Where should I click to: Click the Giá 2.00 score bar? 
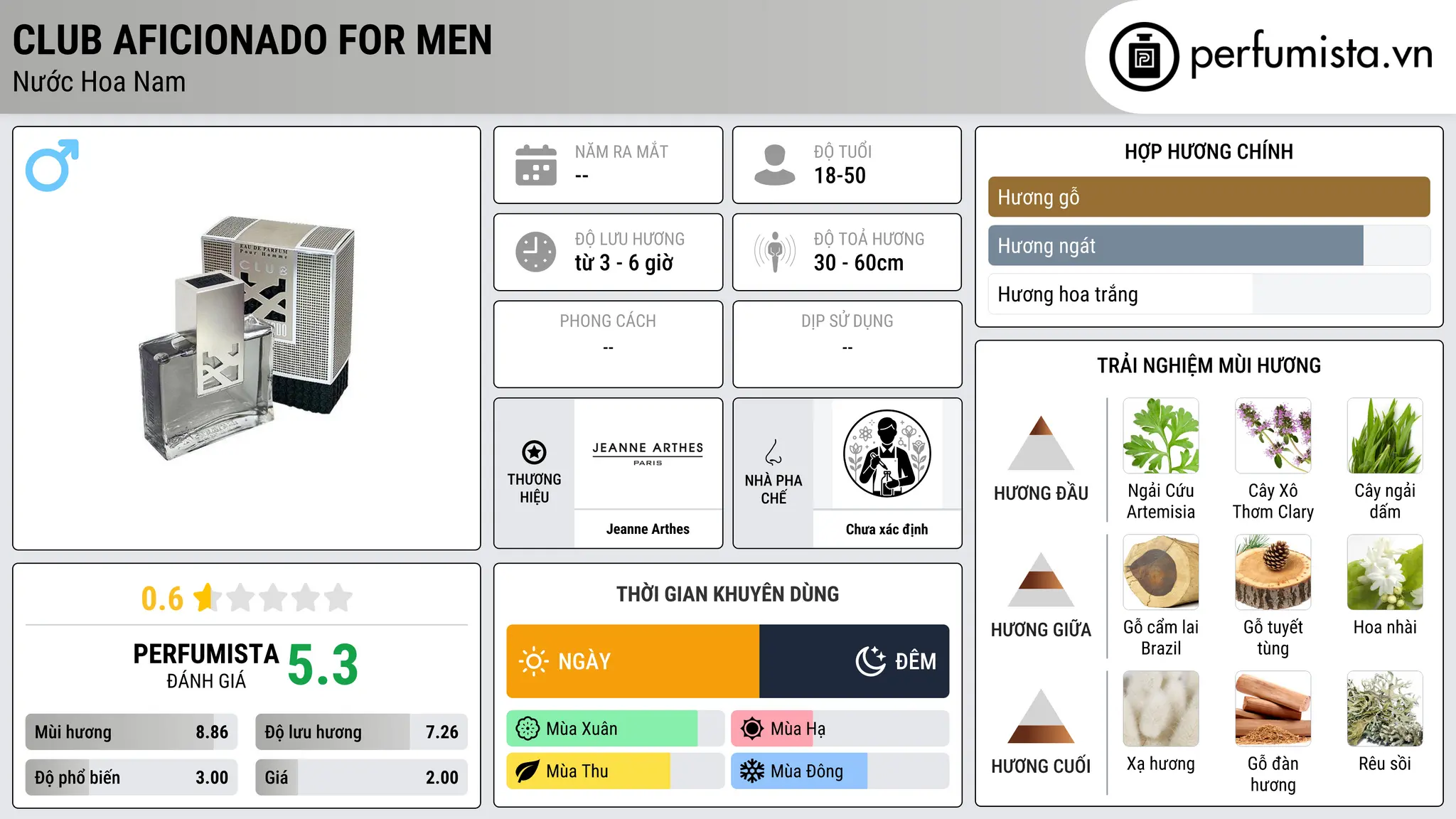(361, 777)
